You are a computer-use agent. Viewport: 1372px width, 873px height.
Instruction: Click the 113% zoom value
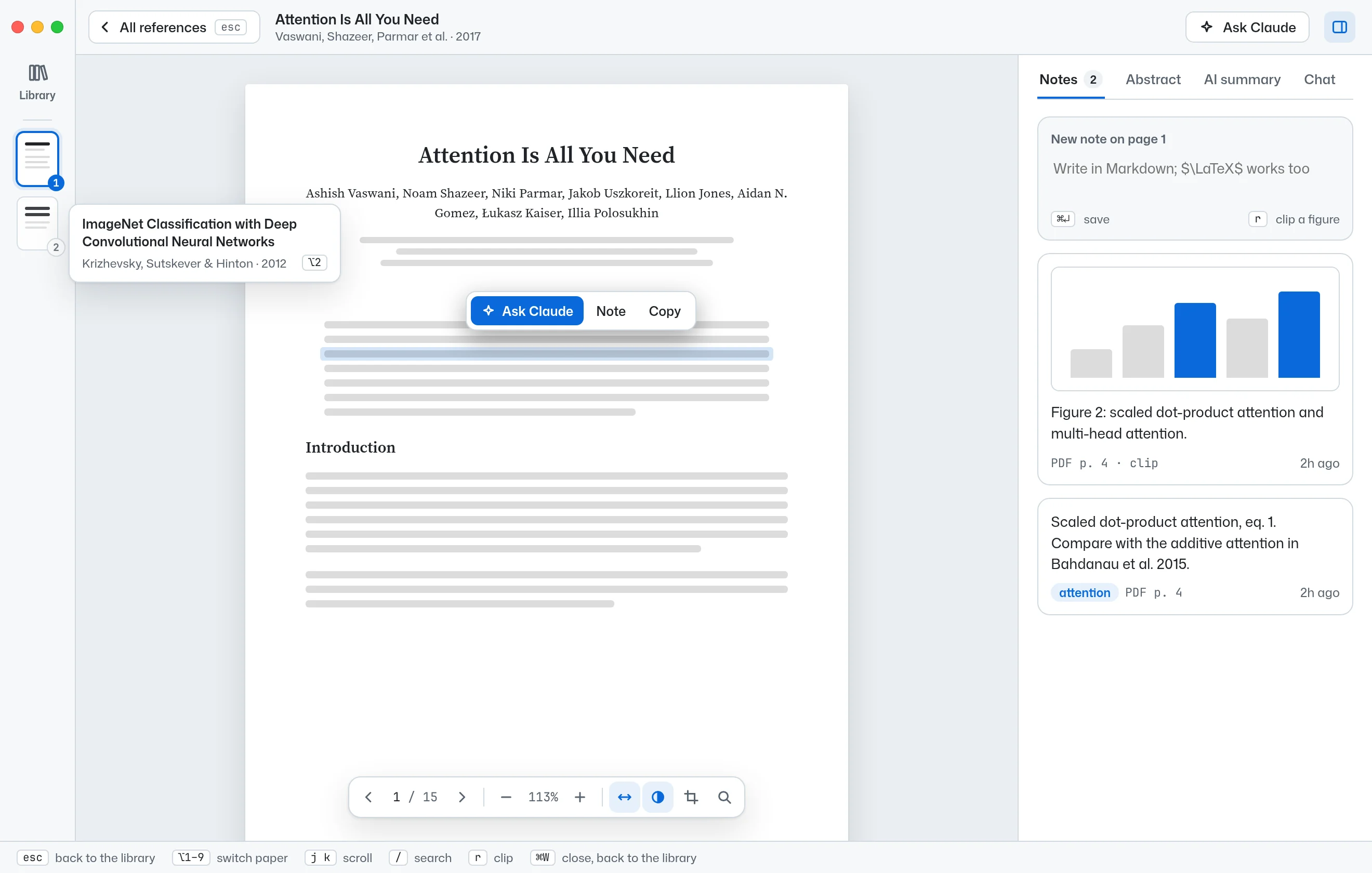pos(543,797)
